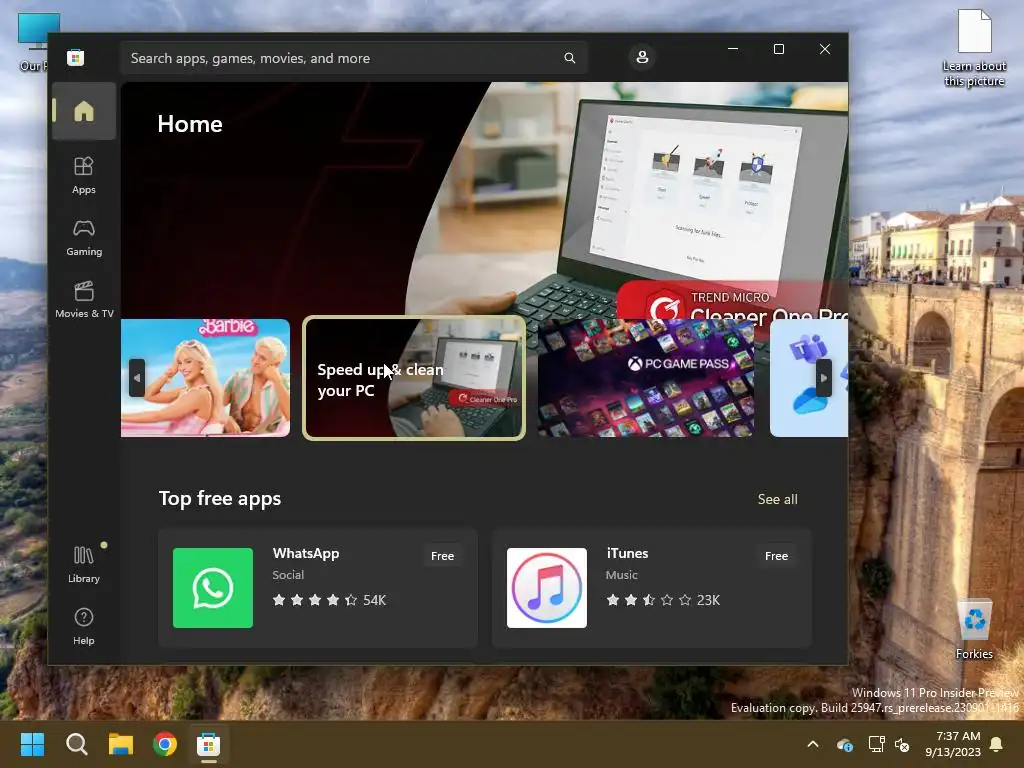Open notifications bell in taskbar
The width and height of the screenshot is (1024, 768).
997,744
